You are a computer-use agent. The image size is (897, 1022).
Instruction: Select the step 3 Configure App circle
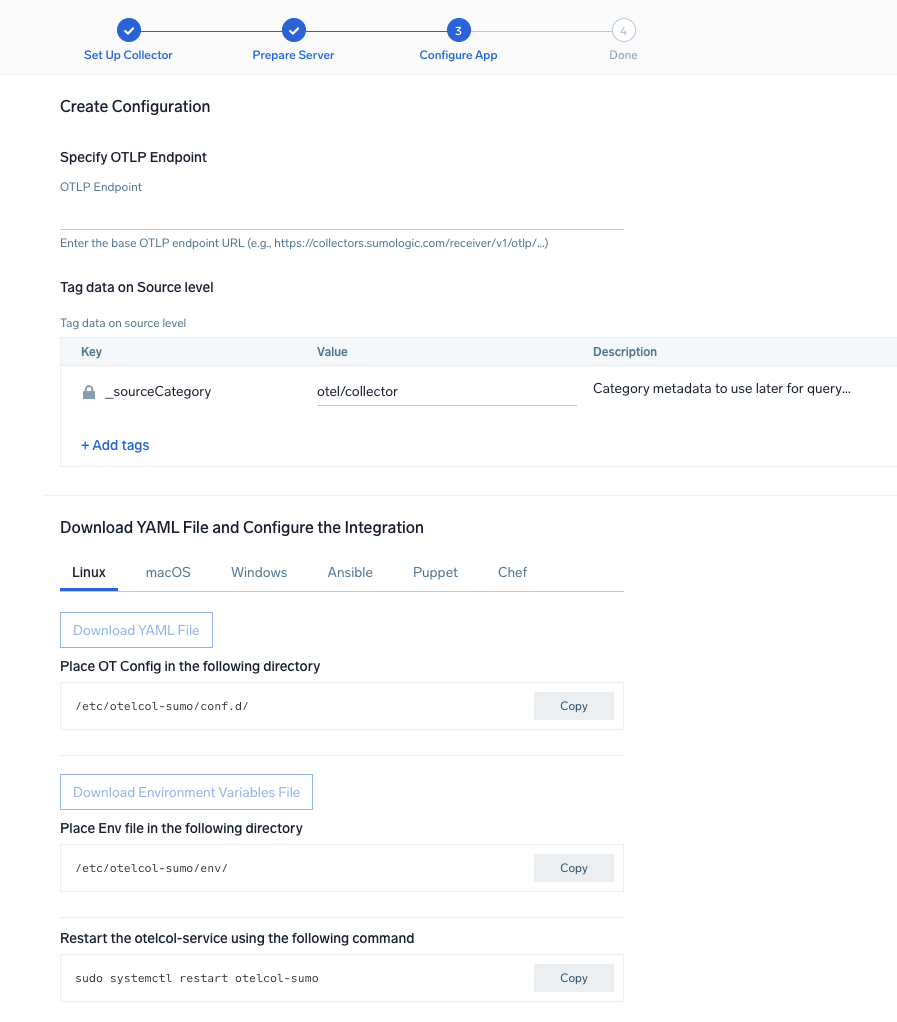(x=458, y=31)
